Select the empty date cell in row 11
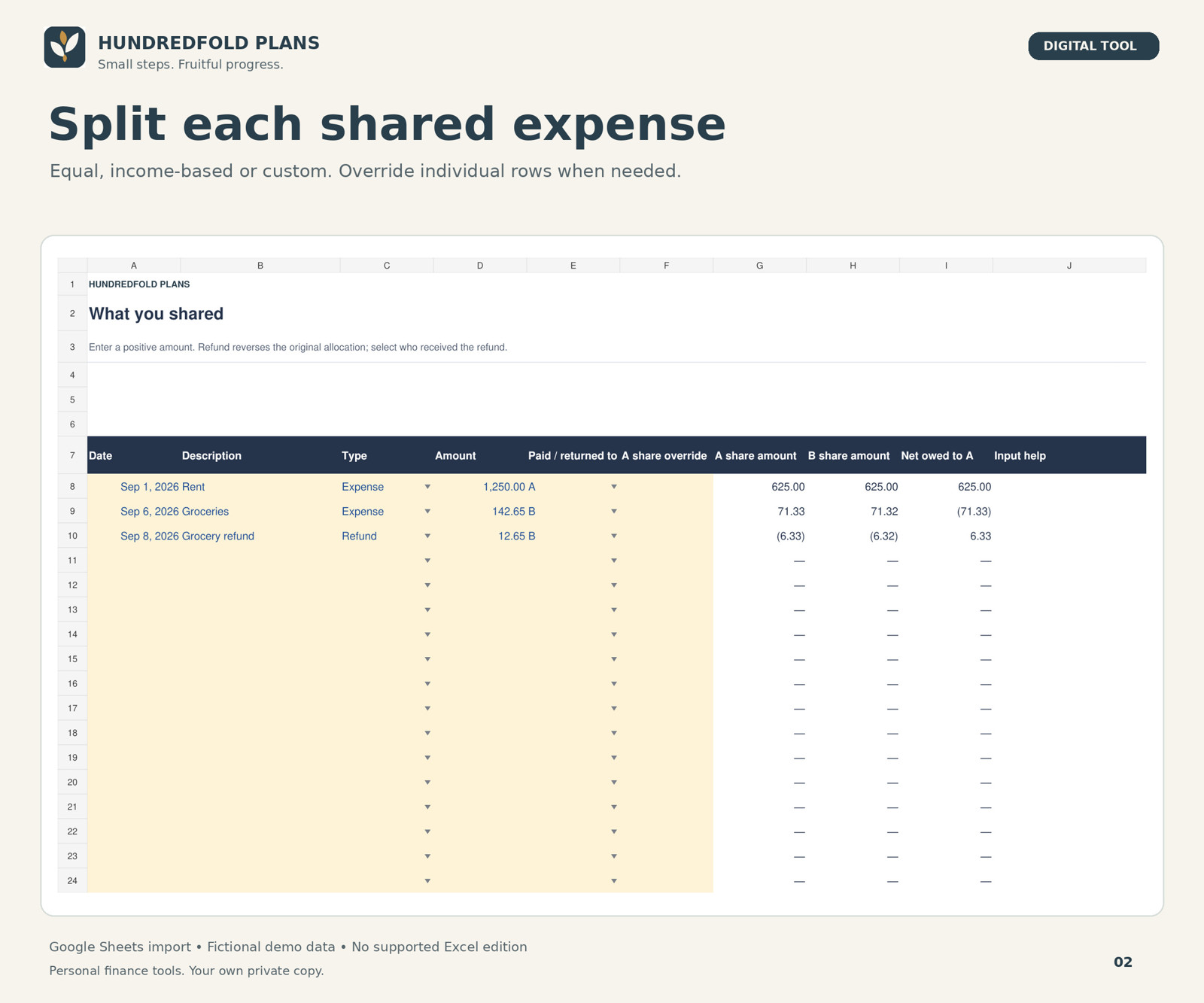1204x1003 pixels. [134, 561]
